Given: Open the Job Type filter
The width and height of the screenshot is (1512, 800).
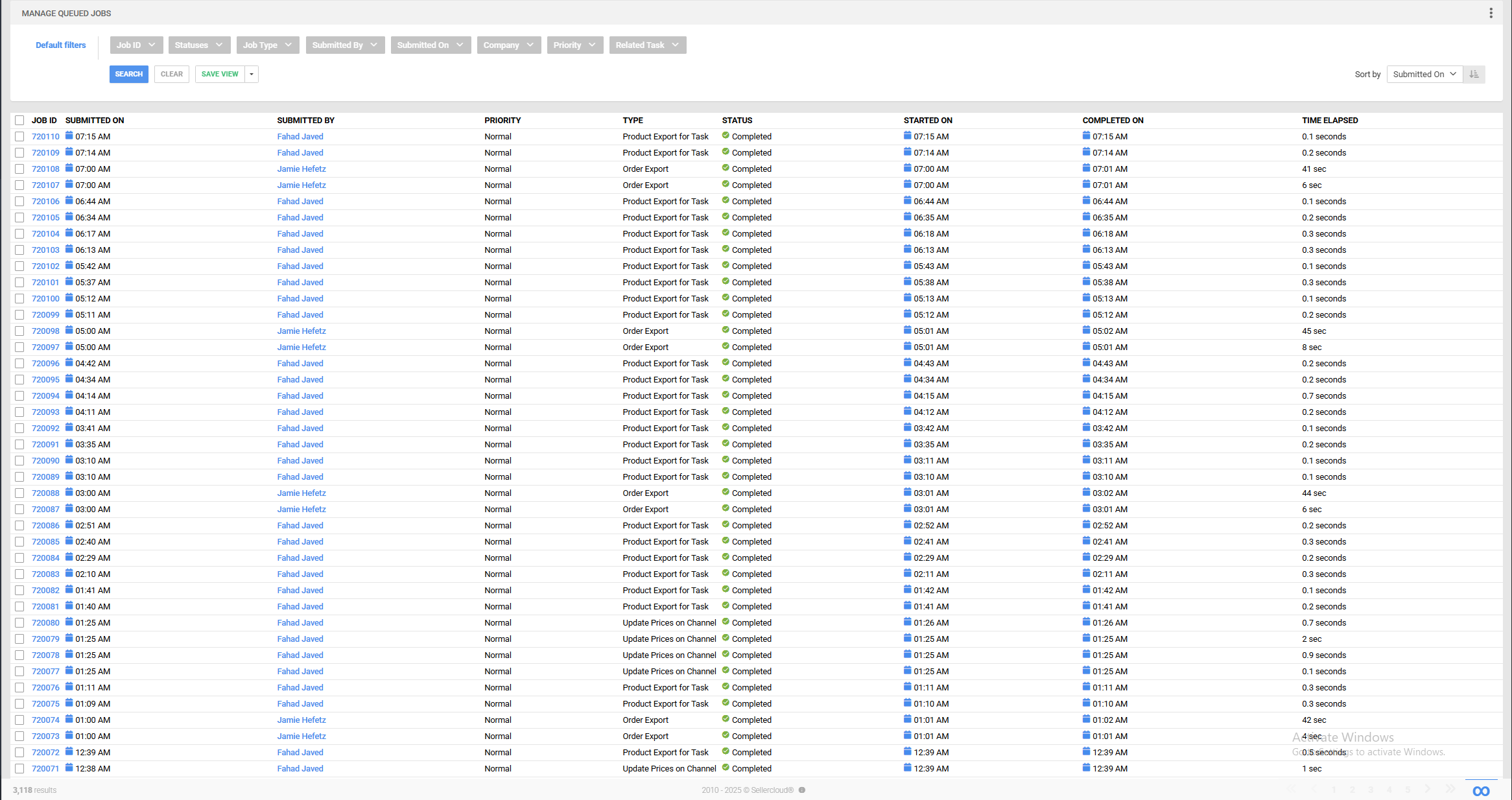Looking at the screenshot, I should click(x=268, y=45).
